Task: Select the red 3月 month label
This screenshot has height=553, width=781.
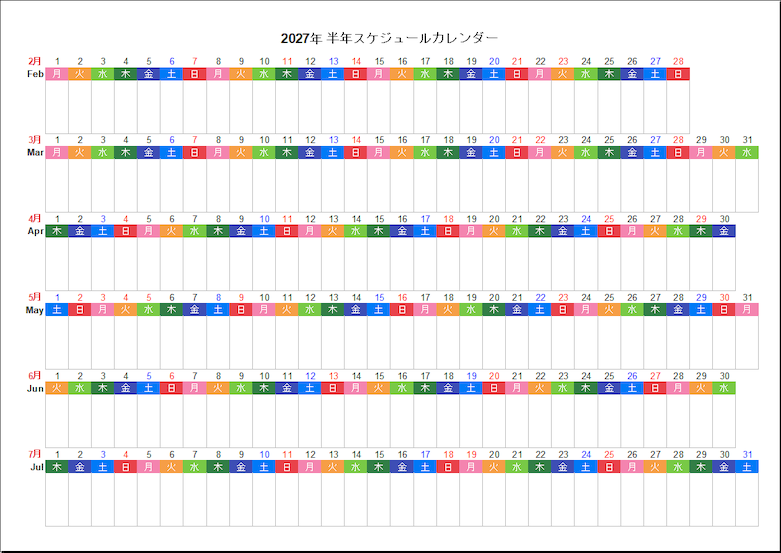Action: click(35, 140)
